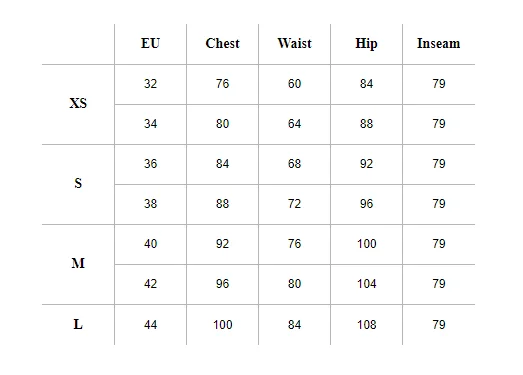Click the XS size row label
Screen dimensions: 523x375
coord(78,103)
